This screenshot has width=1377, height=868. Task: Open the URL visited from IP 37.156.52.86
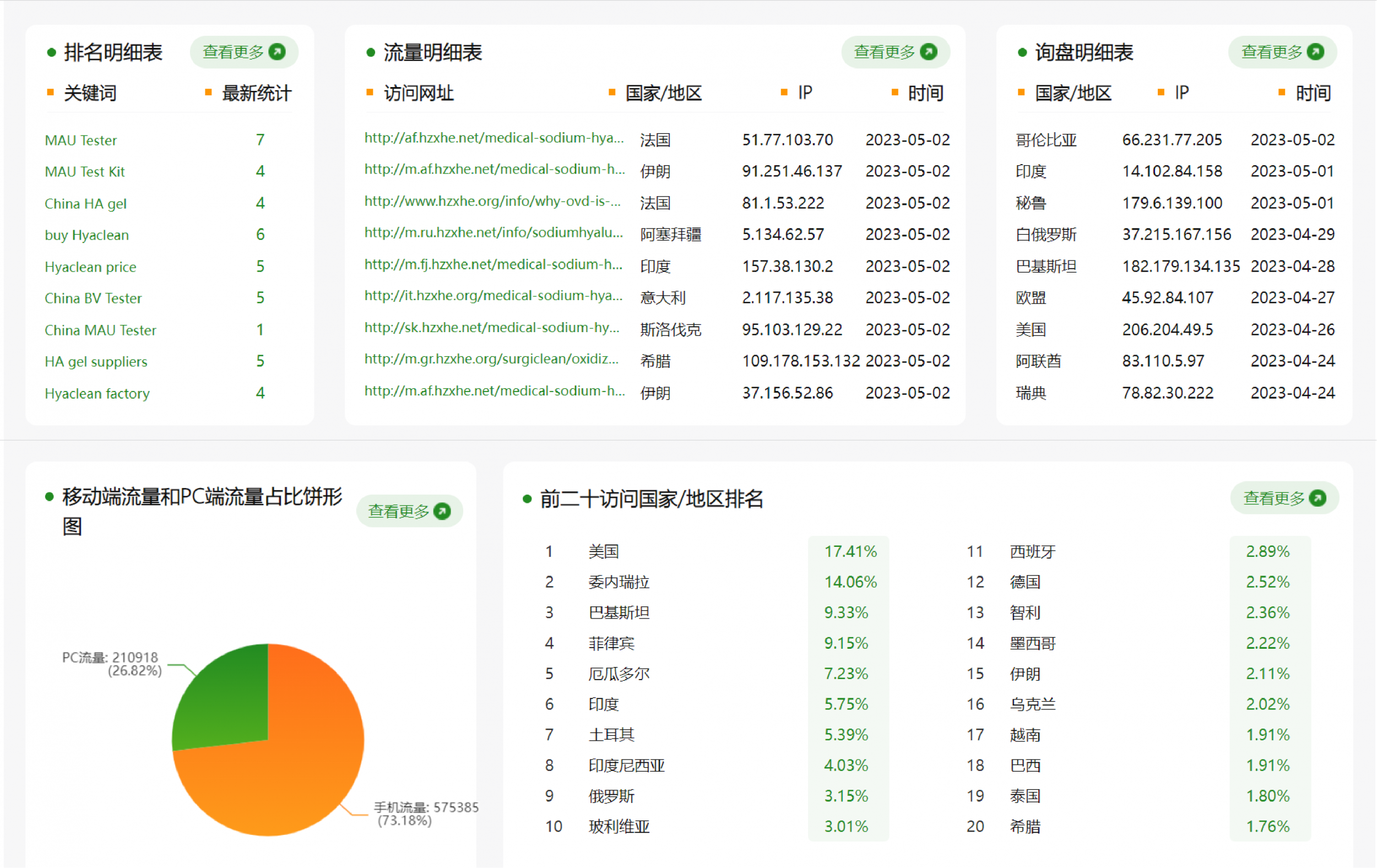(495, 391)
